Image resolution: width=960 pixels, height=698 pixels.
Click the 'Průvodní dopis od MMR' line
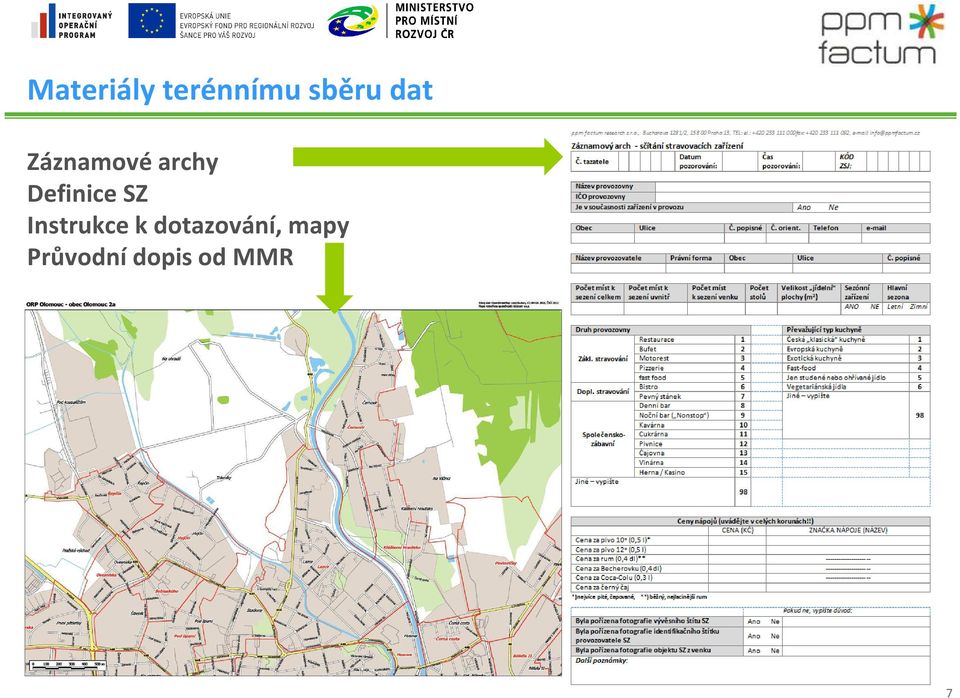pos(160,257)
